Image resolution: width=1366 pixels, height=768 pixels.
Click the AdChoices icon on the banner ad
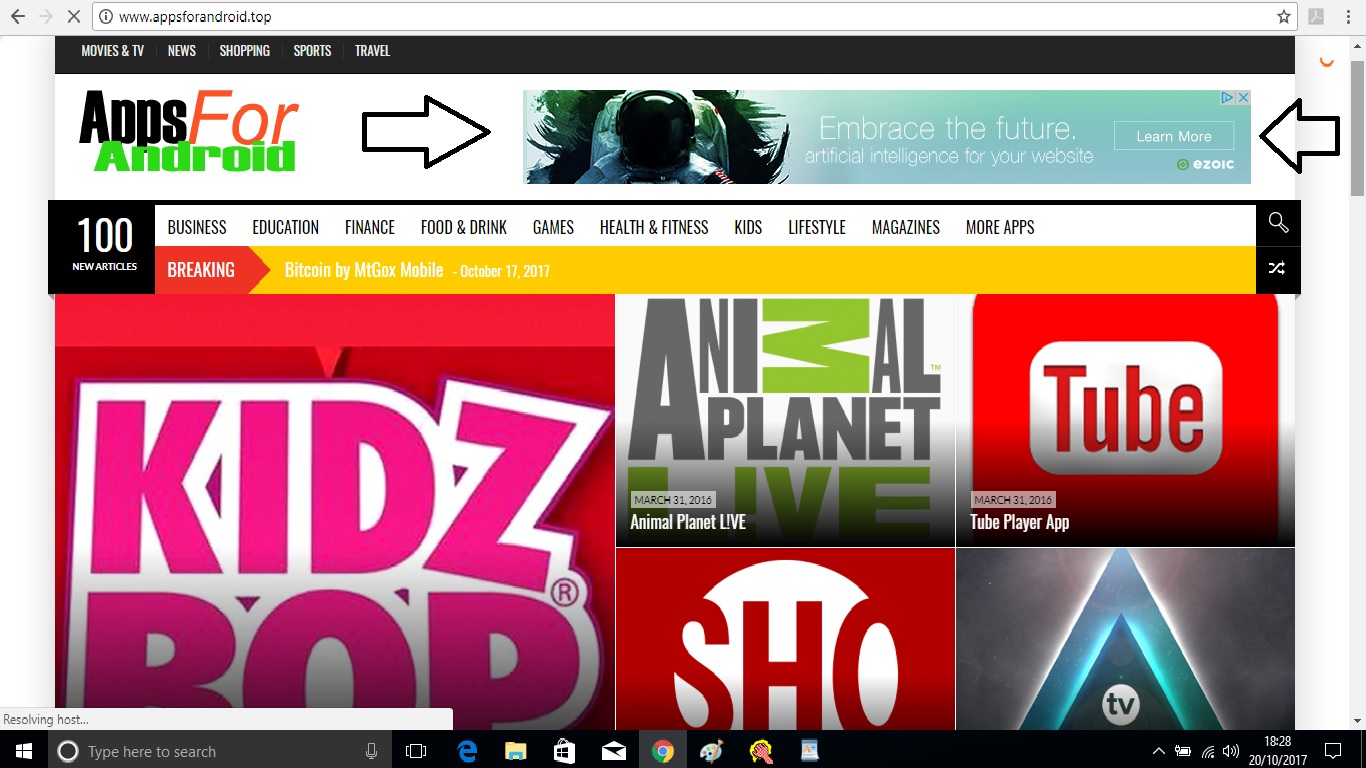(x=1227, y=98)
